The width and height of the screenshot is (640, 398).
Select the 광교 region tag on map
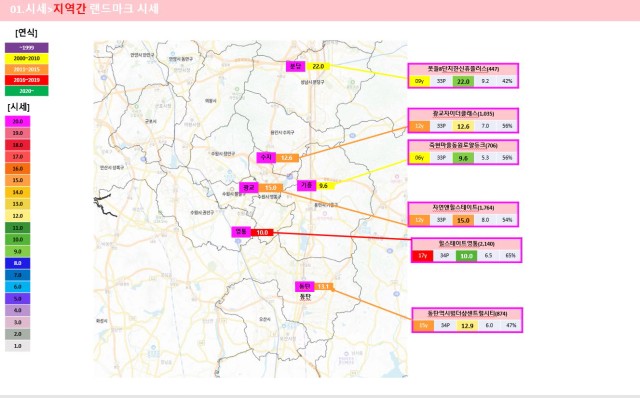(249, 187)
